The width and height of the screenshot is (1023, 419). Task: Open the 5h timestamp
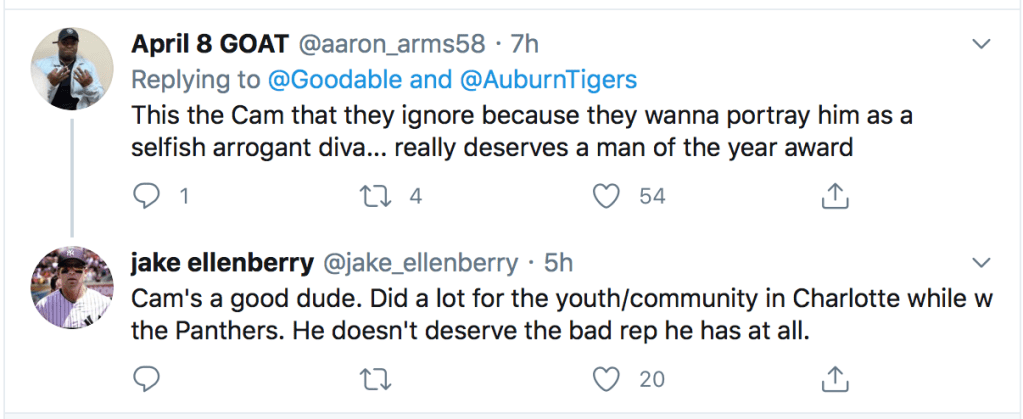[x=558, y=263]
